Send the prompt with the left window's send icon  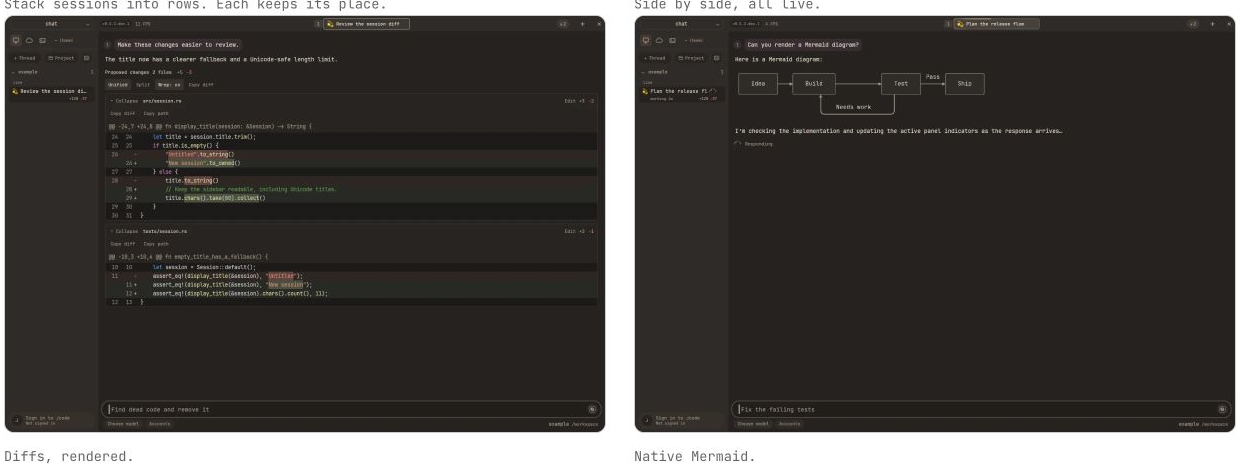click(591, 409)
